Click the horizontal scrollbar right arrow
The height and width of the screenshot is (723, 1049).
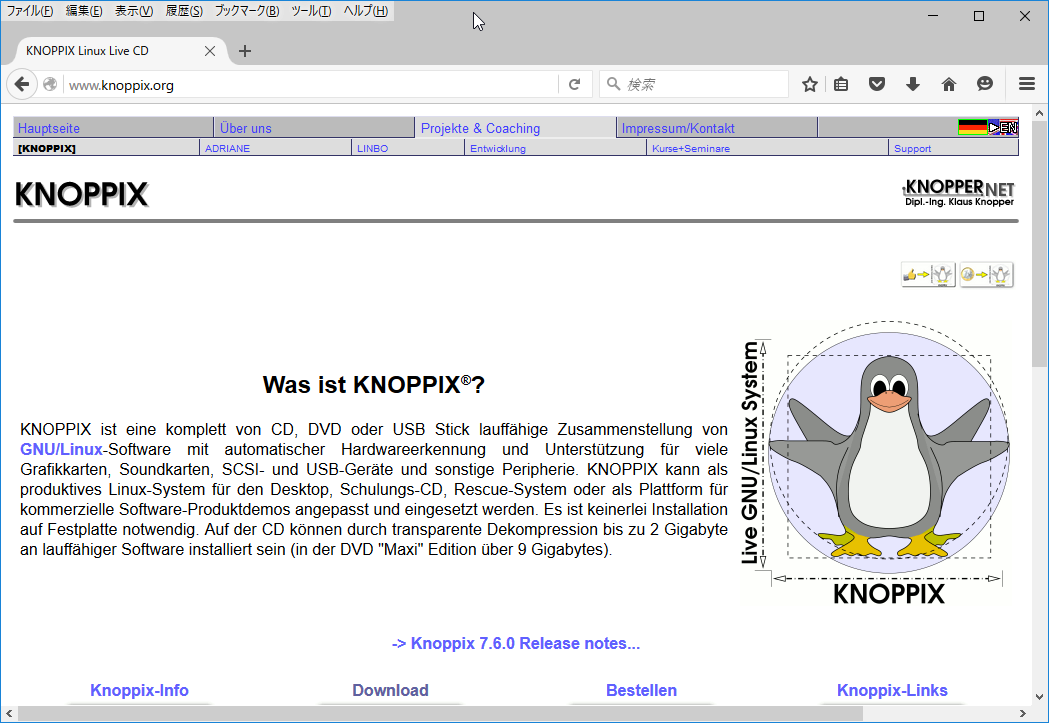pyautogui.click(x=1023, y=714)
